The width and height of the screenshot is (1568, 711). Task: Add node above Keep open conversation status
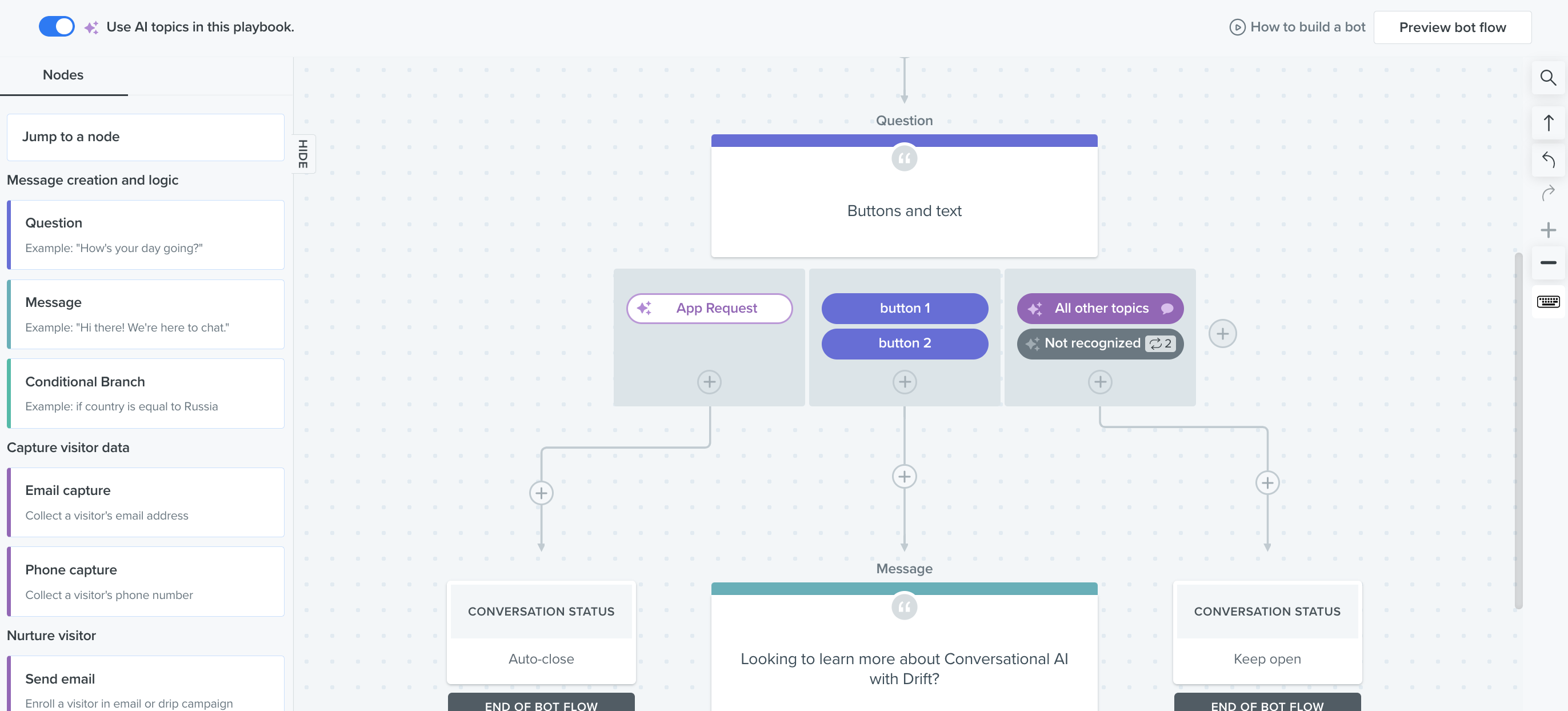tap(1267, 484)
